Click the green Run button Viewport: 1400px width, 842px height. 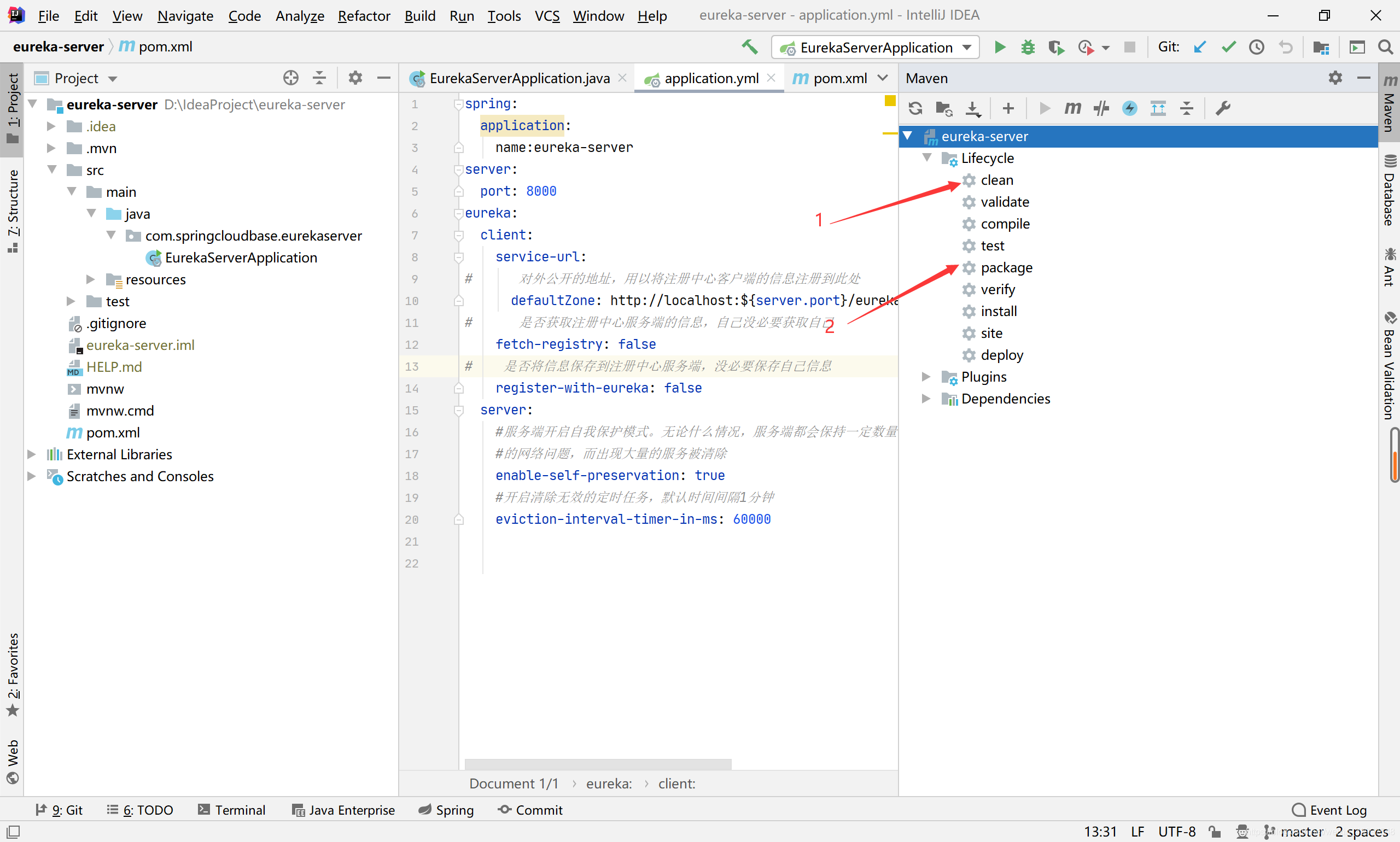[x=1000, y=47]
